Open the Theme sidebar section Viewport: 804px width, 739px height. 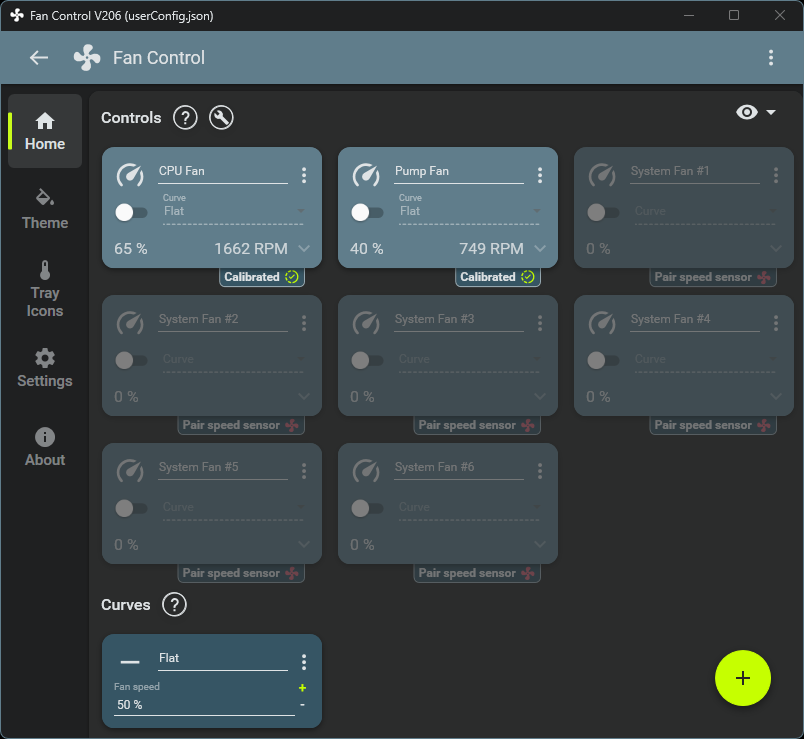point(45,209)
